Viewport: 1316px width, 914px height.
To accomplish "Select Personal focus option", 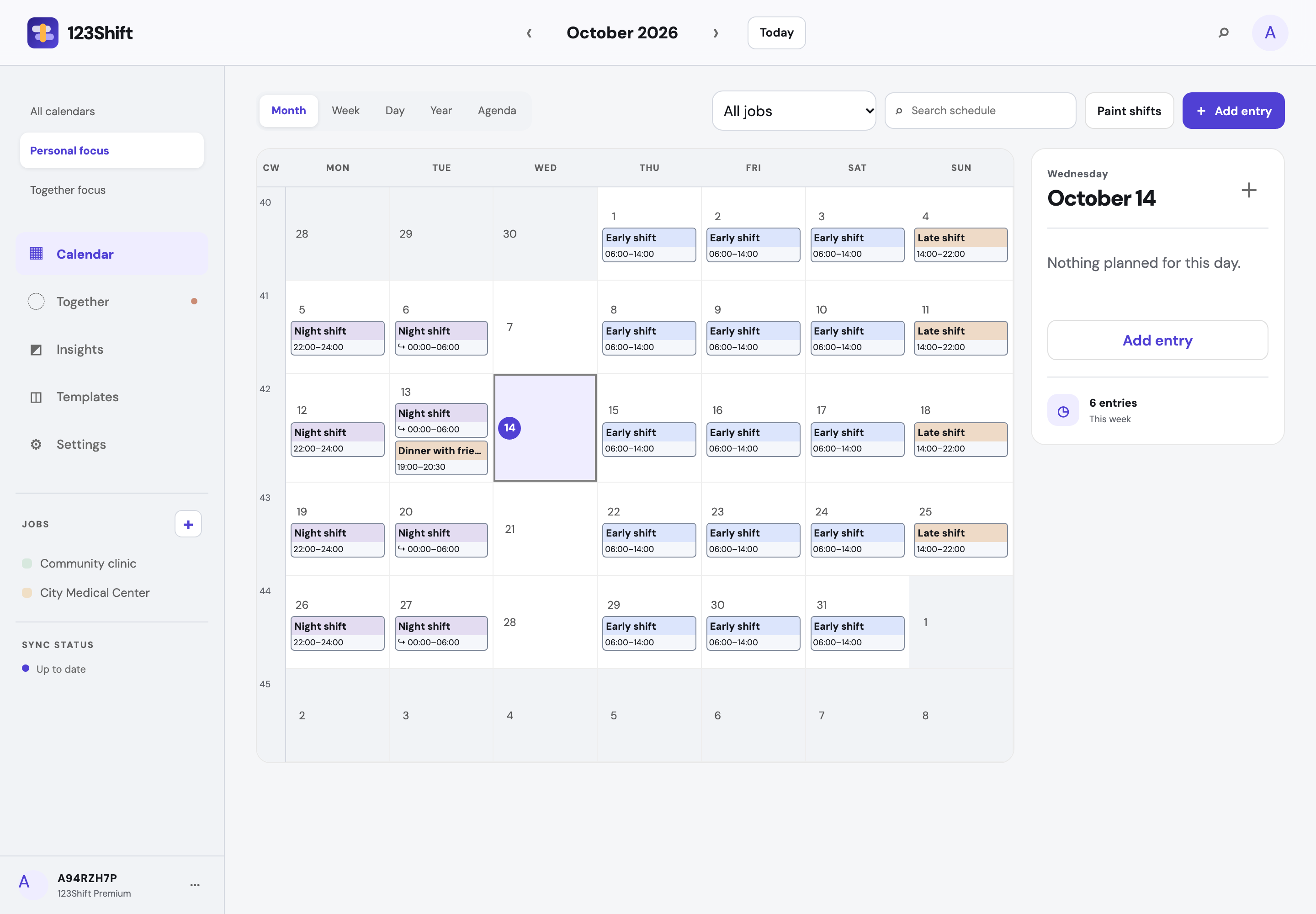I will click(111, 151).
